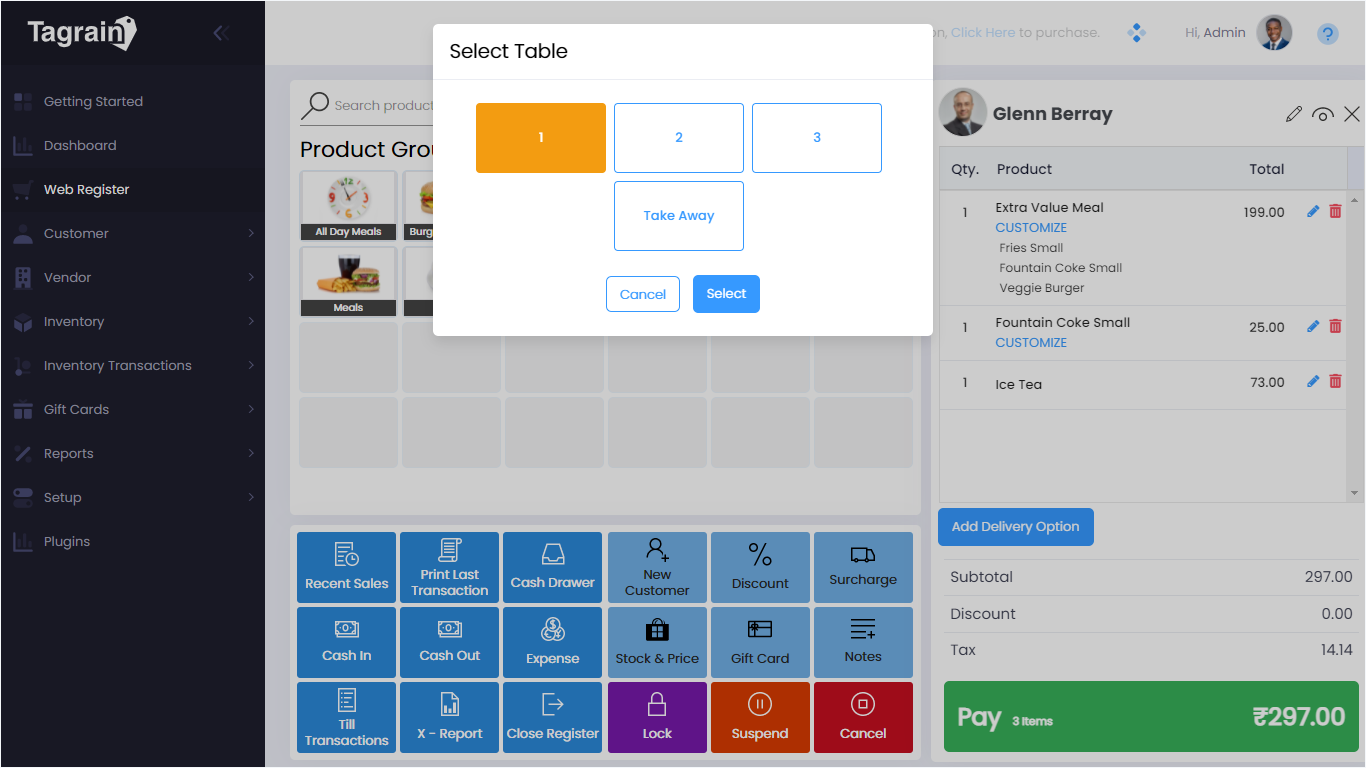Select table 2 in the dialog
Viewport: 1366px width, 768px height.
(x=679, y=137)
